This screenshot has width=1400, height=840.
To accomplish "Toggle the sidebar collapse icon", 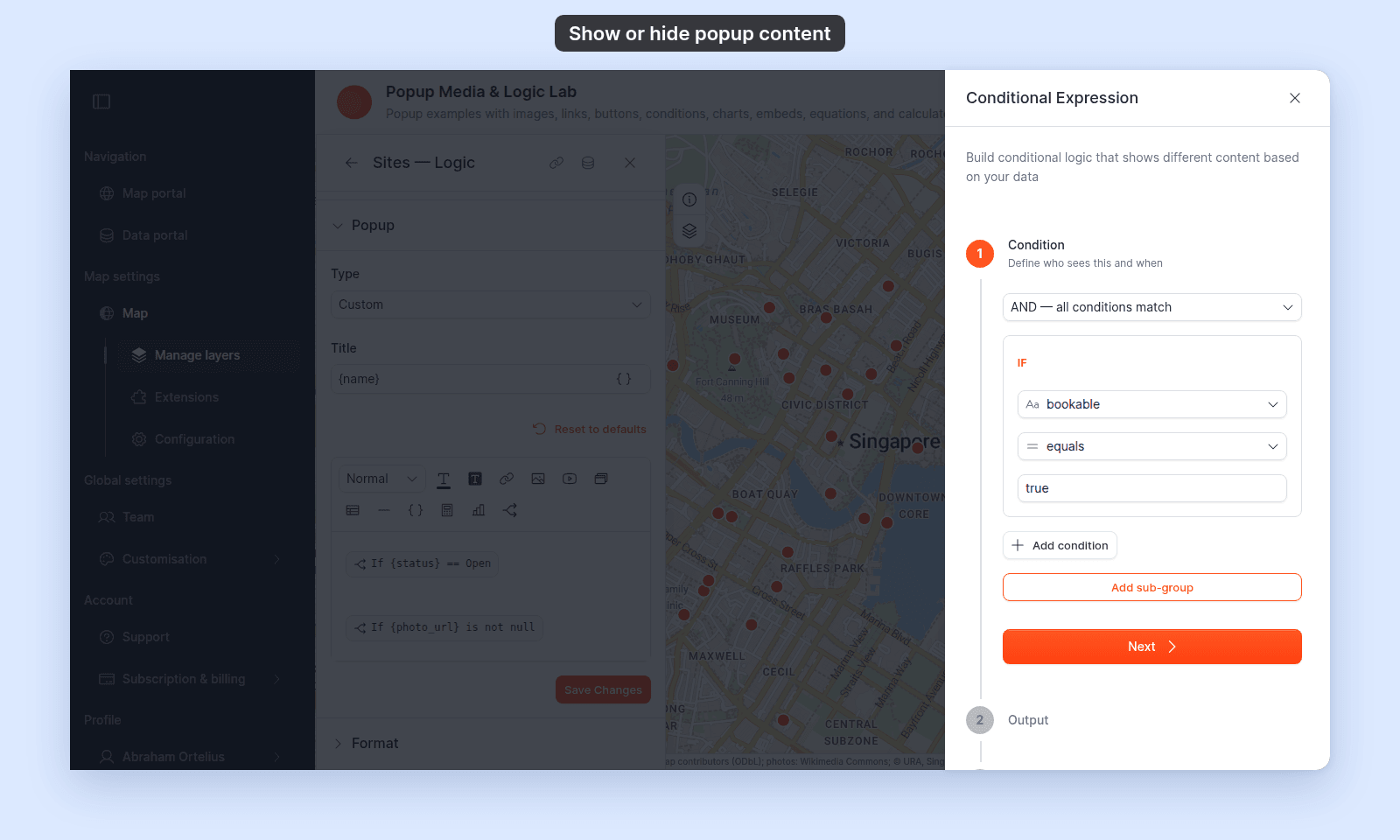I will tap(101, 101).
